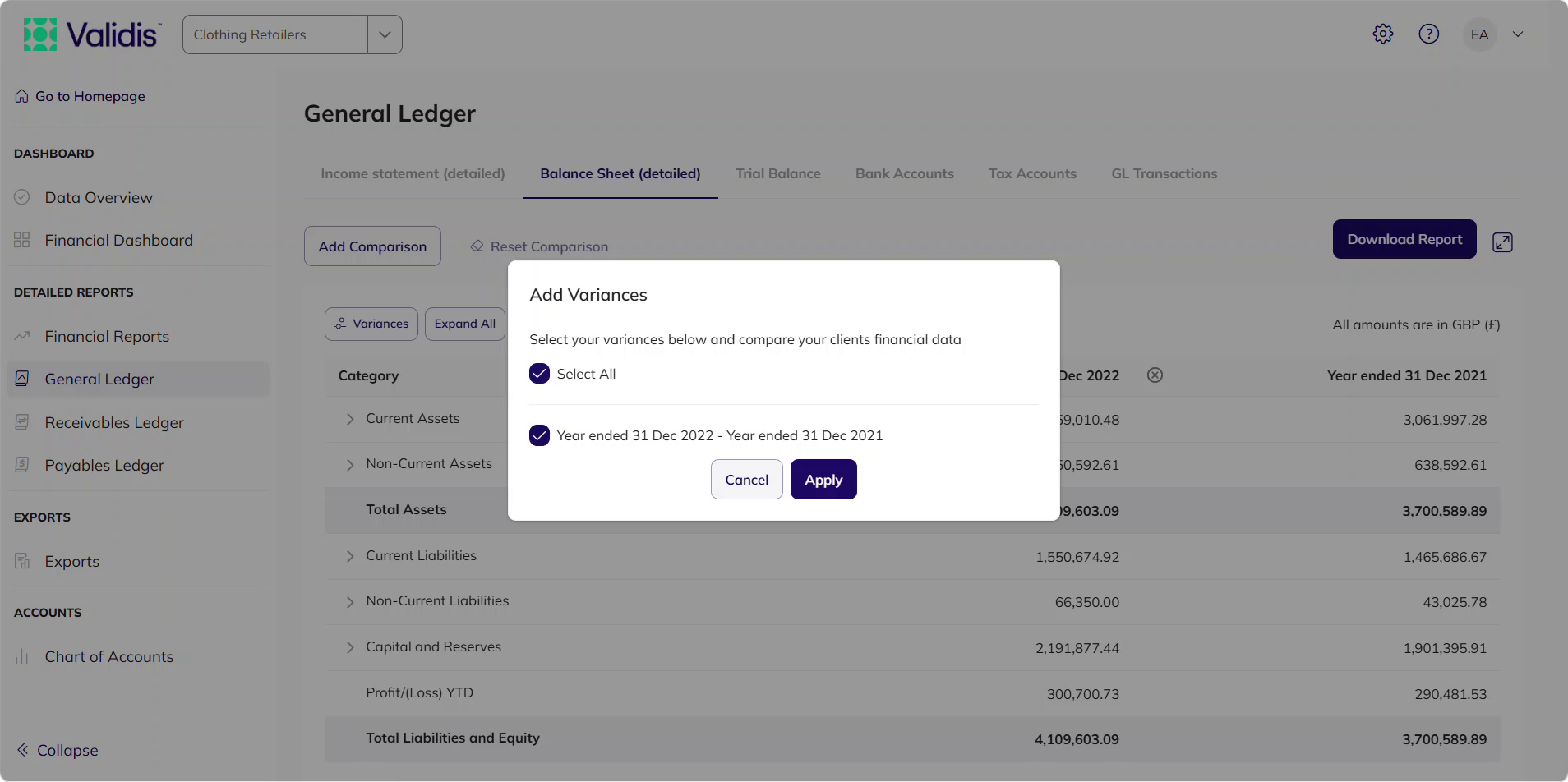This screenshot has height=782, width=1568.
Task: Click the 290,481.53 value
Action: (x=1450, y=694)
